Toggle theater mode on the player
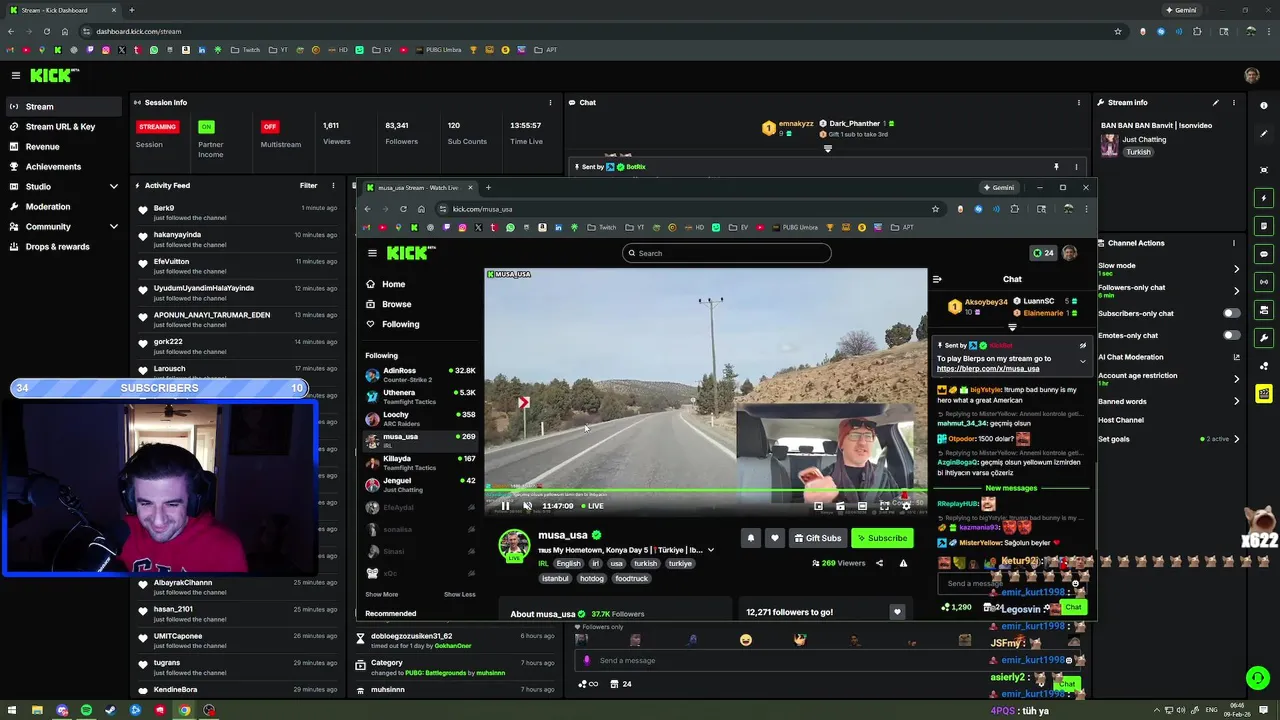1280x720 pixels. coord(862,506)
